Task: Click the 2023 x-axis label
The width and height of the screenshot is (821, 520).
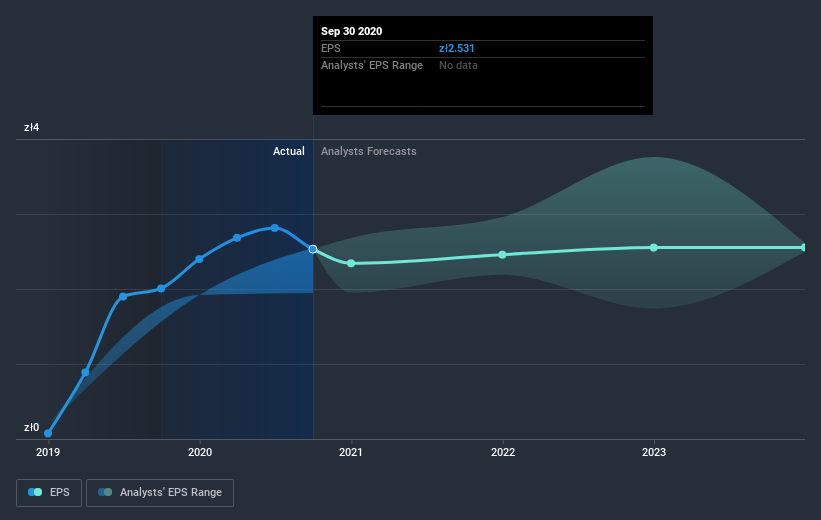Action: point(654,452)
